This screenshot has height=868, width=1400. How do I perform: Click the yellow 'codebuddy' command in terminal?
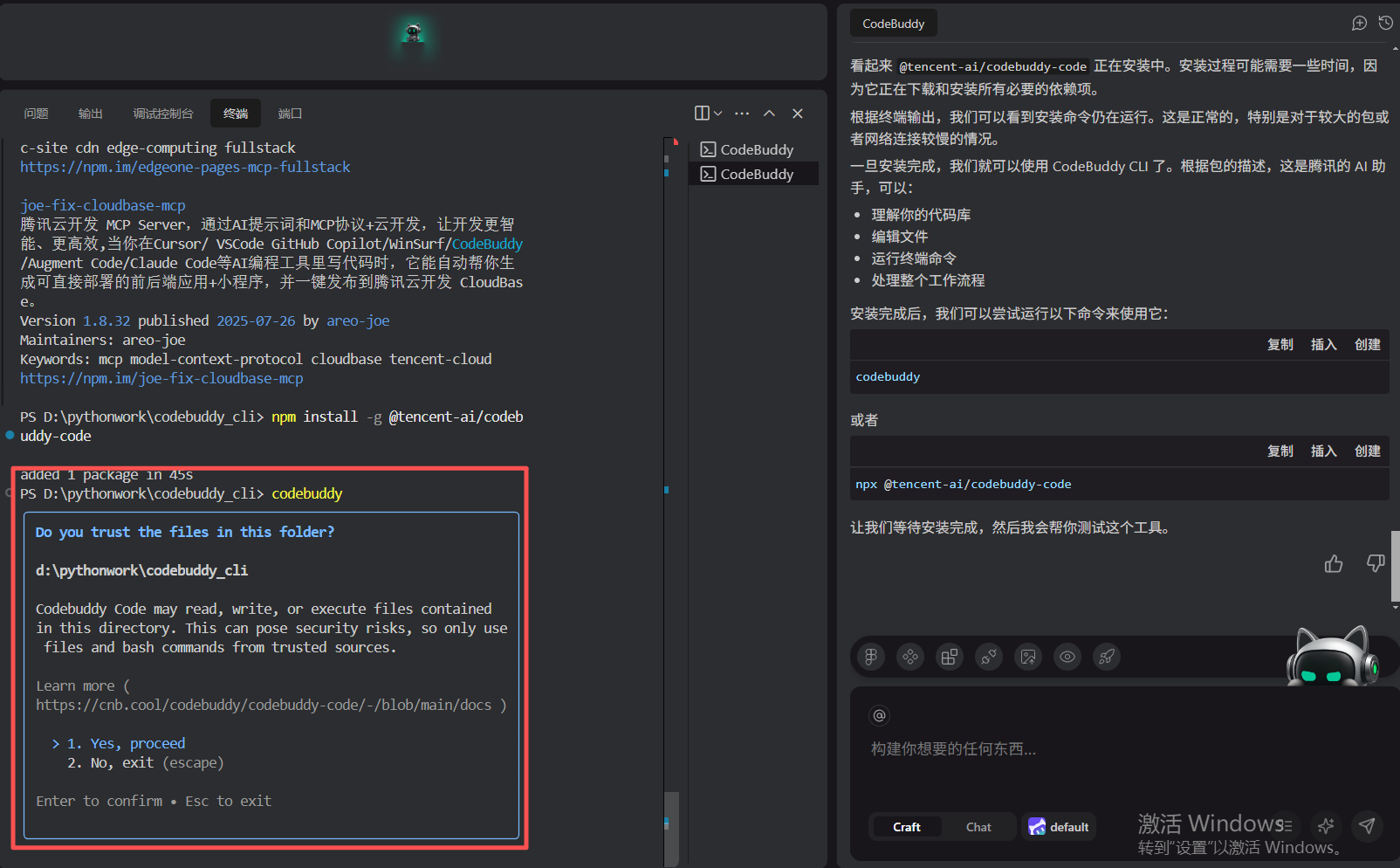point(307,493)
